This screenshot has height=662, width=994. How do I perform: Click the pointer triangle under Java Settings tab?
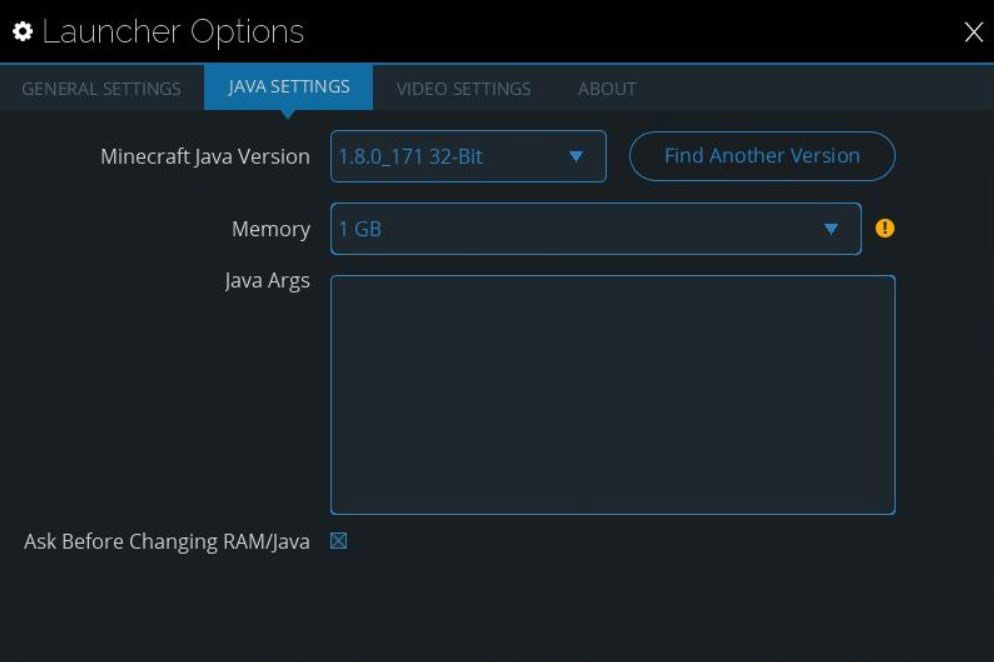288,113
